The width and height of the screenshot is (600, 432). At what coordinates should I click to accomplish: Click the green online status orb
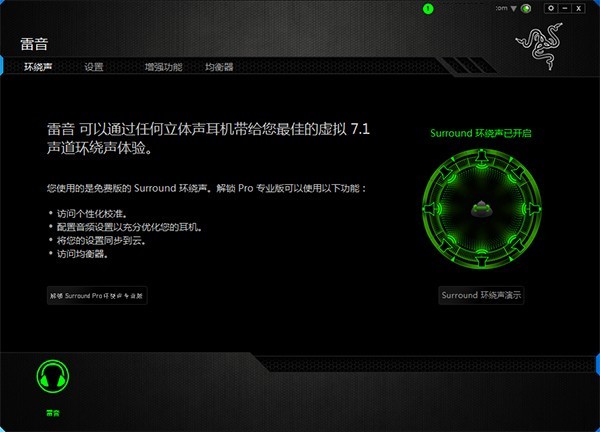click(x=526, y=8)
